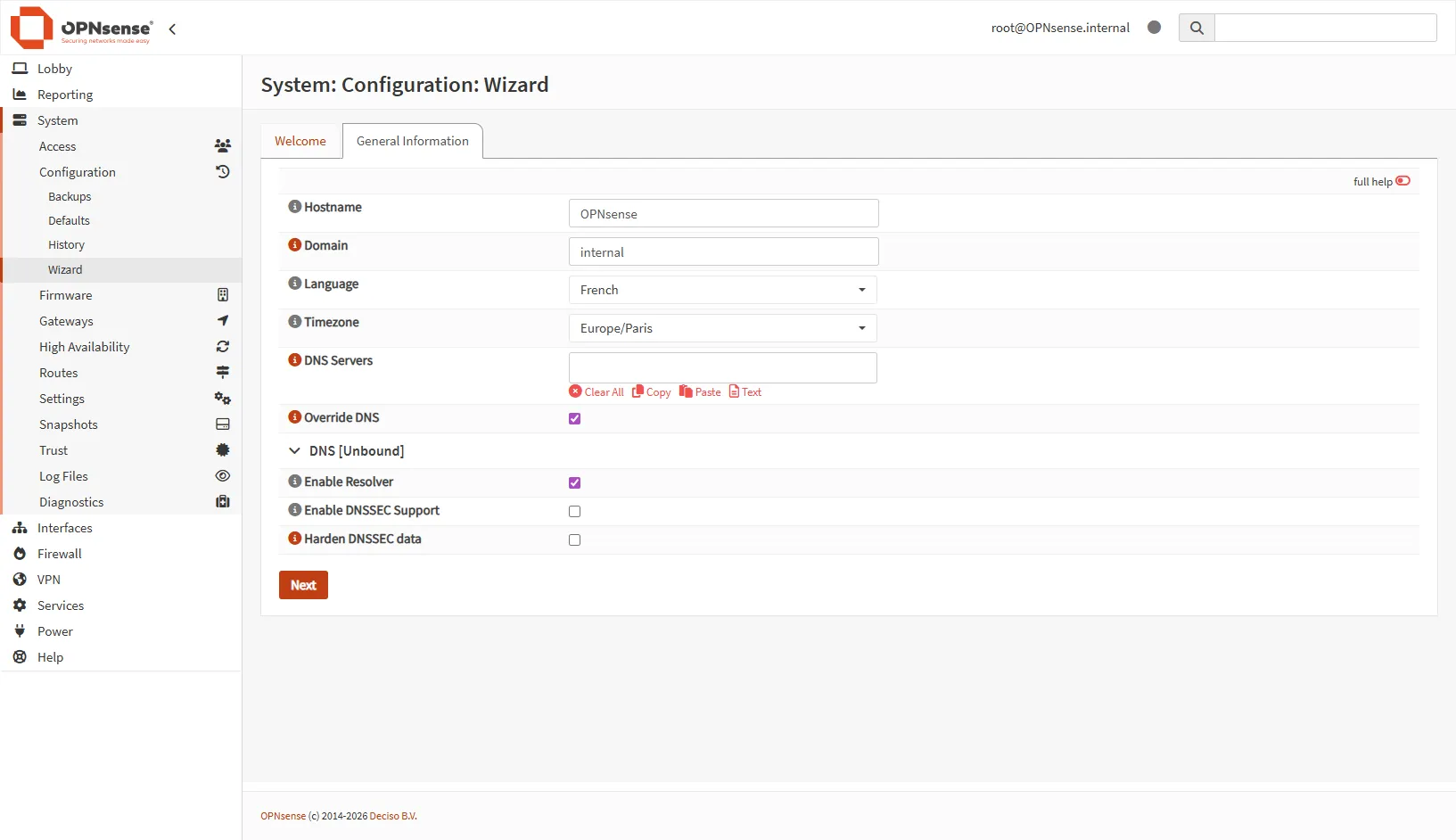Screen dimensions: 1456x840
Task: Click the Paste icon under DNS Servers
Action: pos(686,391)
